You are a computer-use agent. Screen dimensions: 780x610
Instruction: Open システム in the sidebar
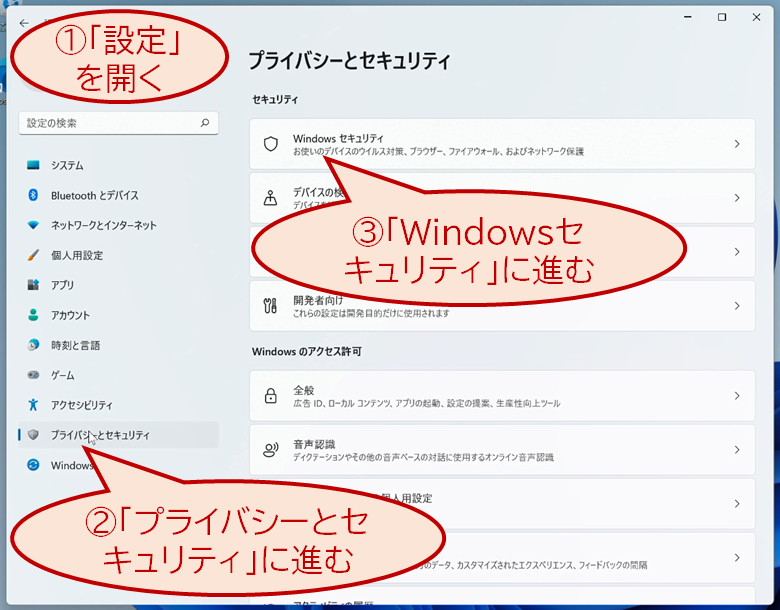(118, 165)
